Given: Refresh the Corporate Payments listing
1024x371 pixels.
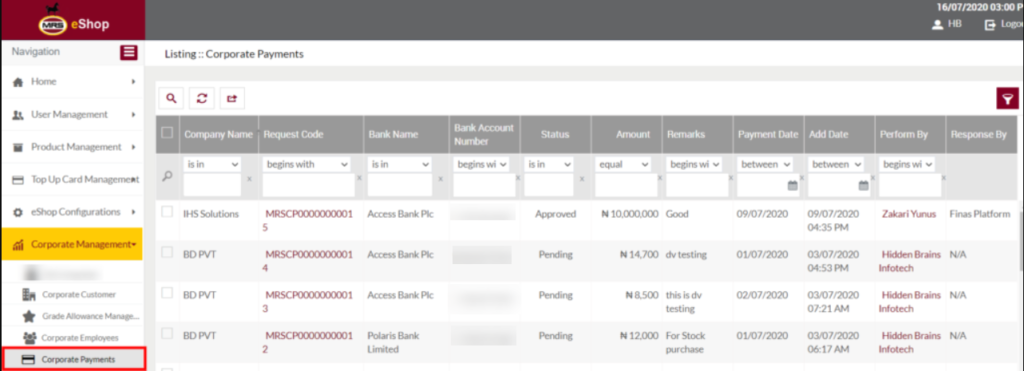Looking at the screenshot, I should coord(202,98).
